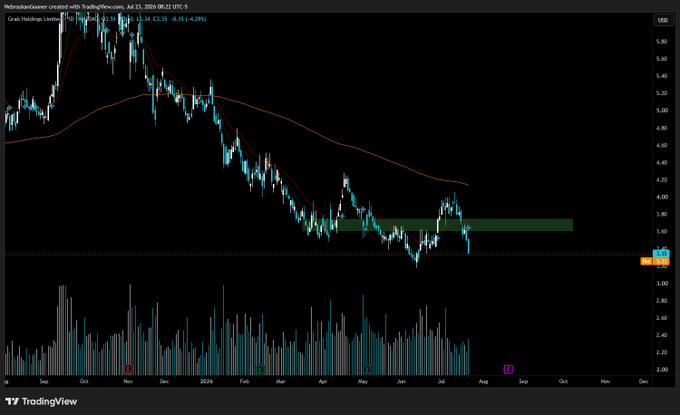Click the C3.35 close value in legend
Image resolution: width=680 pixels, height=415 pixels.
(x=160, y=19)
